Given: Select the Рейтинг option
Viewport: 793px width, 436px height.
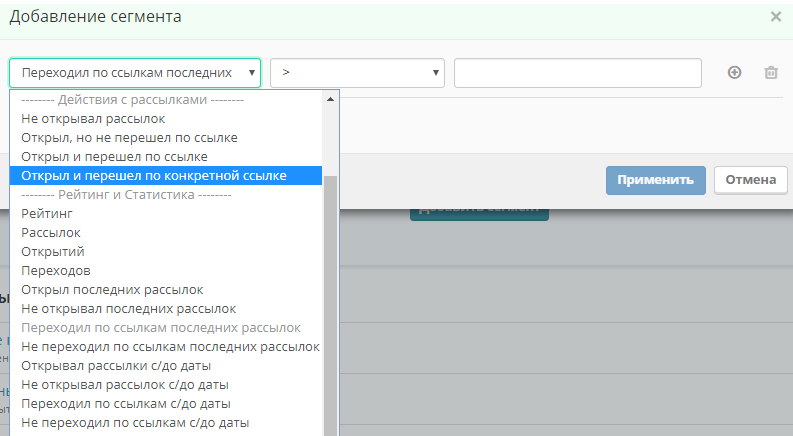Looking at the screenshot, I should pos(166,213).
